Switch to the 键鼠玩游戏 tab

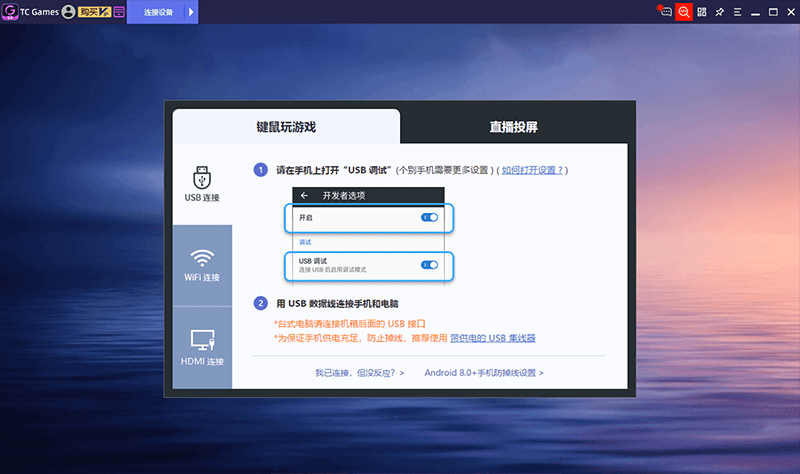(x=286, y=127)
